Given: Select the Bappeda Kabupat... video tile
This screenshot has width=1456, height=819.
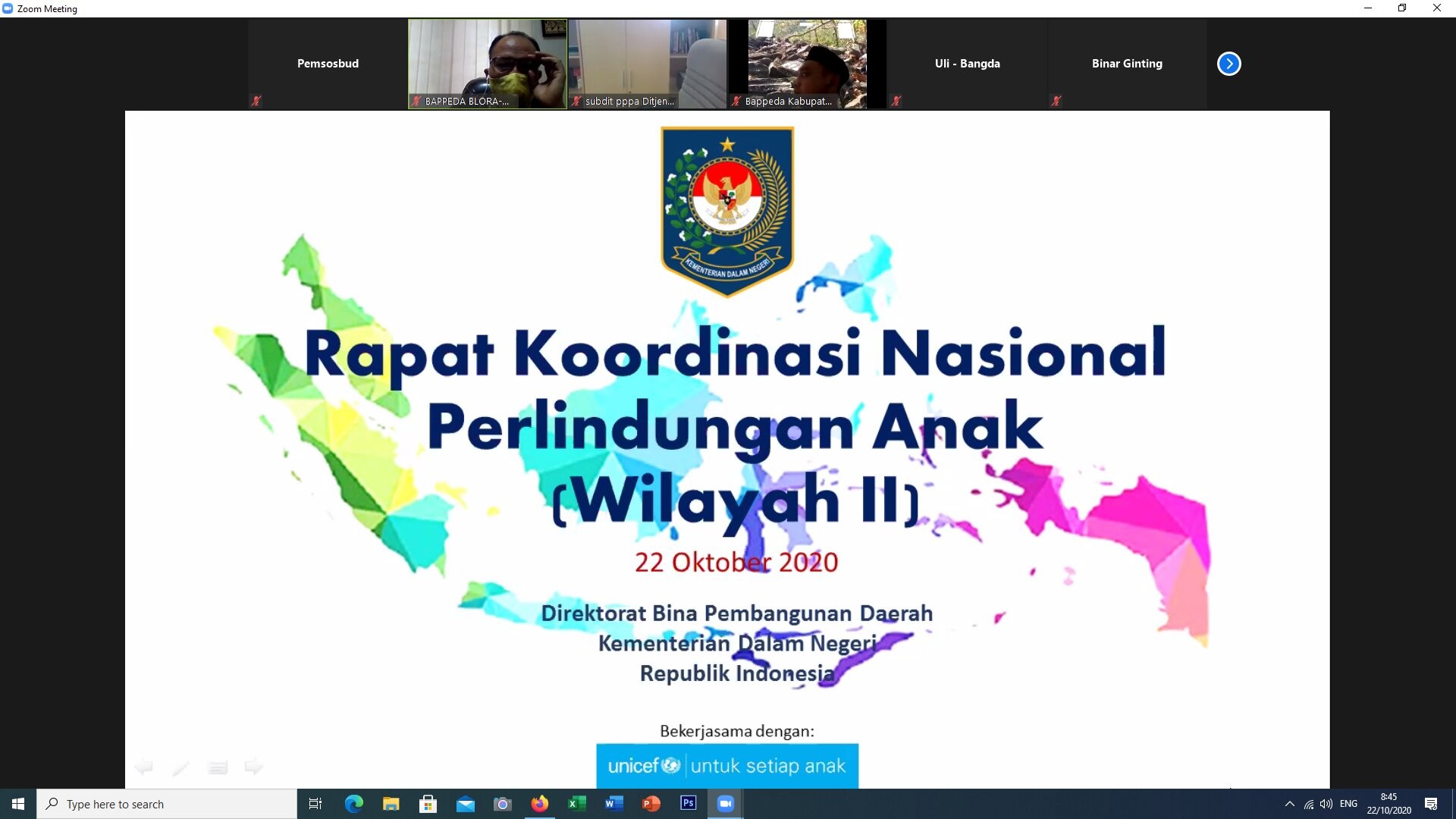Looking at the screenshot, I should pyautogui.click(x=808, y=64).
